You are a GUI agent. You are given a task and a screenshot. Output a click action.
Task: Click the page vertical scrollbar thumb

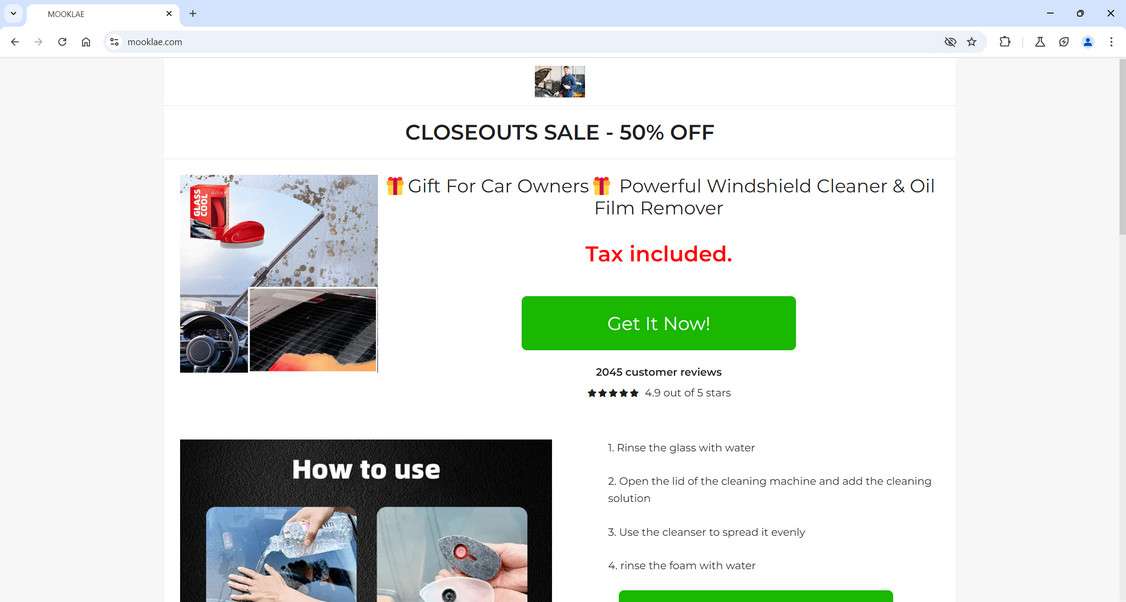[1122, 147]
